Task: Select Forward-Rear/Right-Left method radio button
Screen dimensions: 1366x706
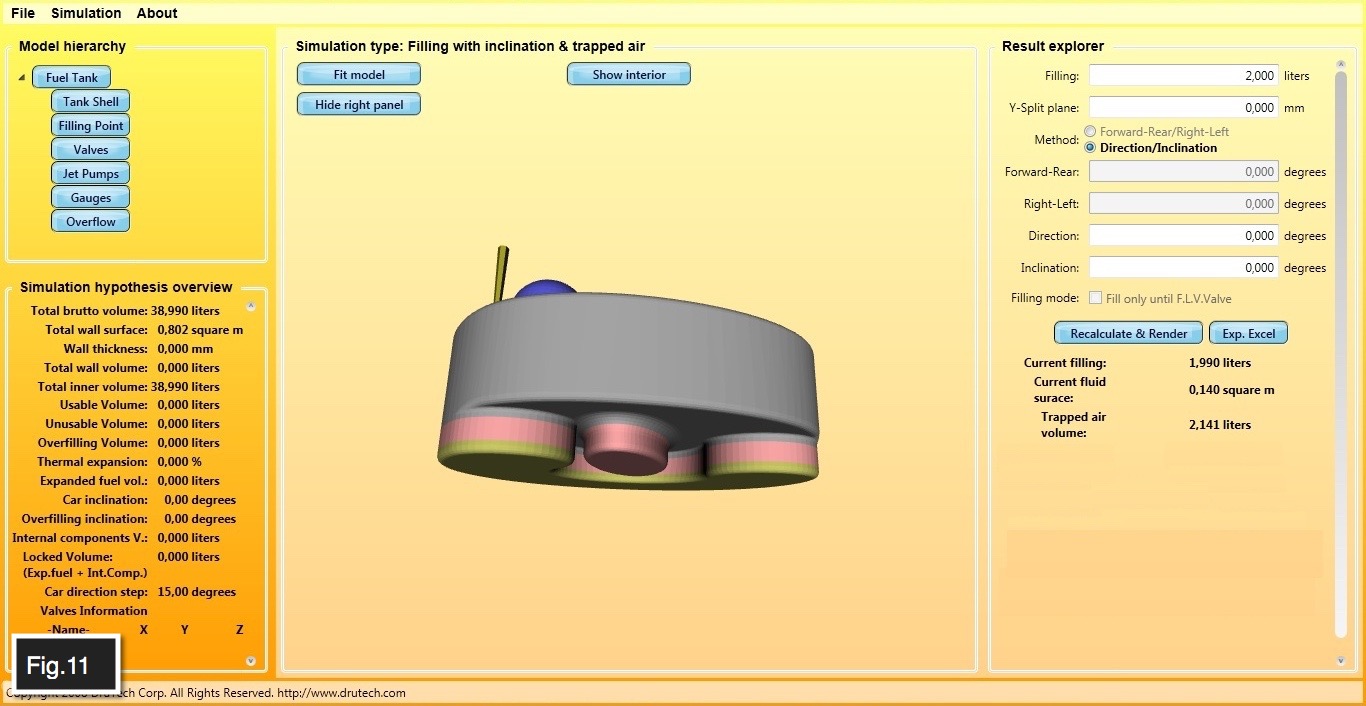Action: tap(1090, 132)
